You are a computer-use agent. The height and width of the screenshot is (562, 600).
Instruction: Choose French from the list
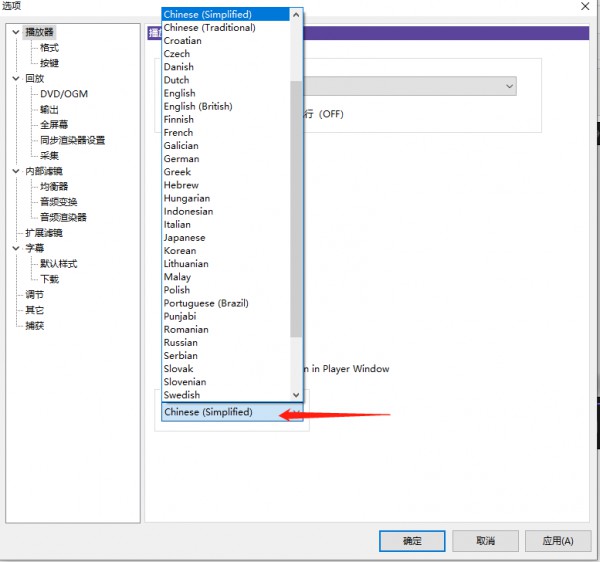(x=226, y=132)
